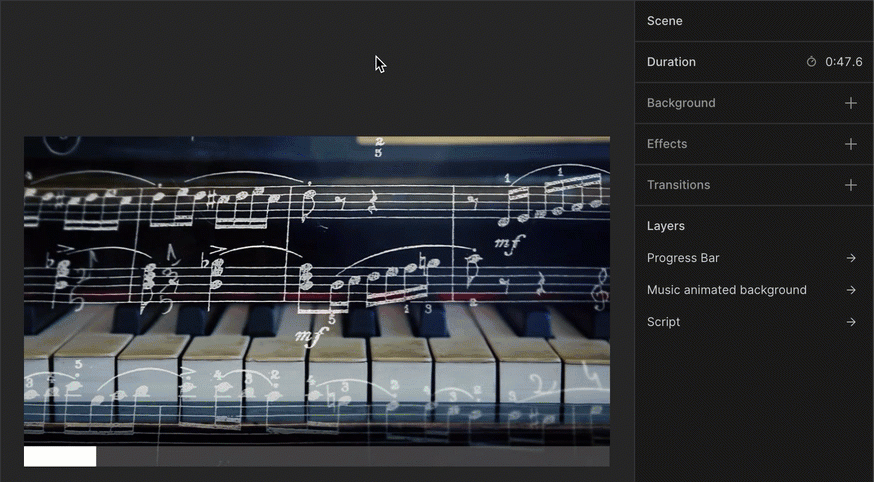Screen dimensions: 874x482
Task: Click the stopwatch icon beside Duration
Action: coord(812,62)
